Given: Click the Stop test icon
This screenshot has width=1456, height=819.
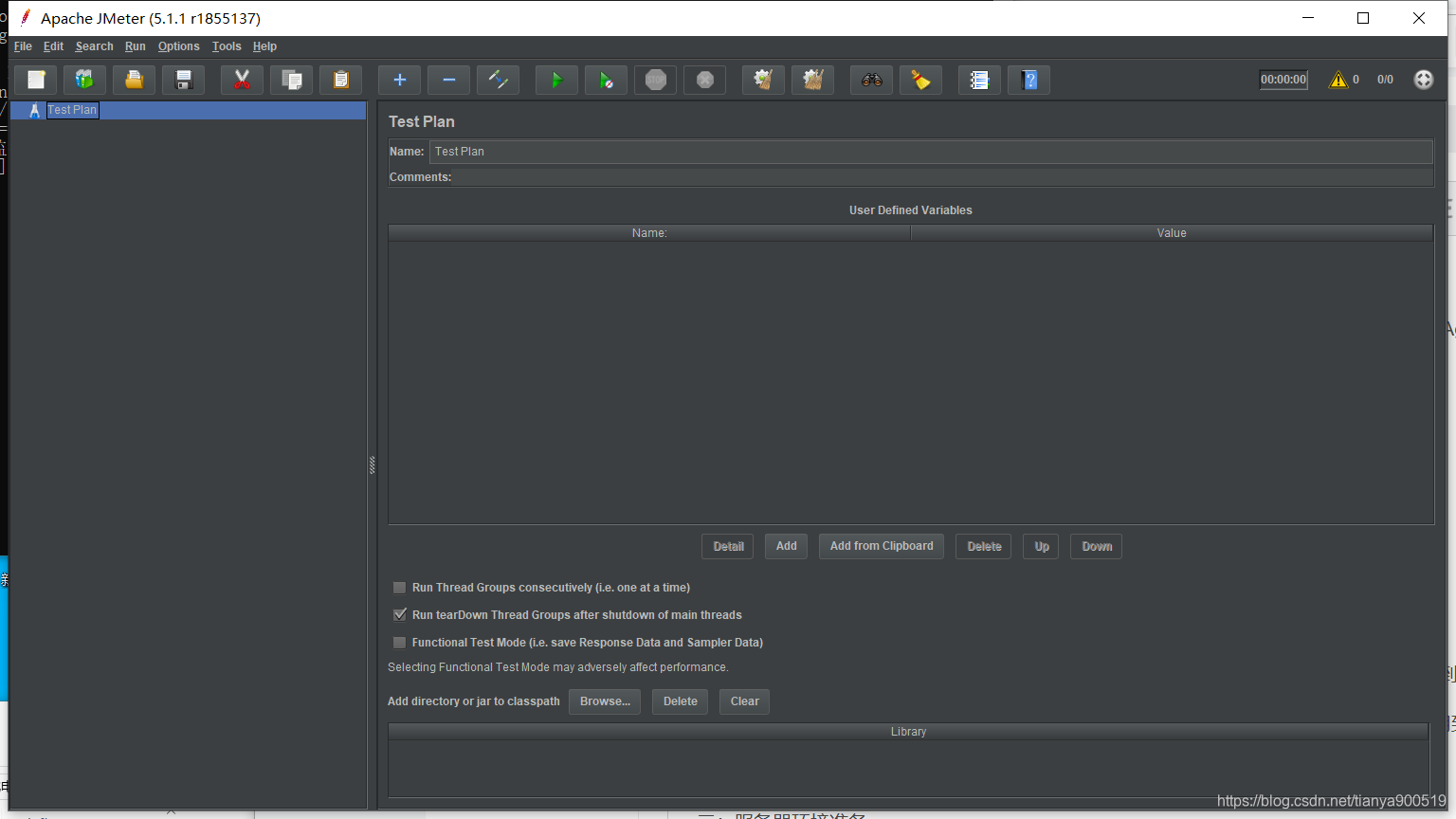Looking at the screenshot, I should tap(656, 80).
